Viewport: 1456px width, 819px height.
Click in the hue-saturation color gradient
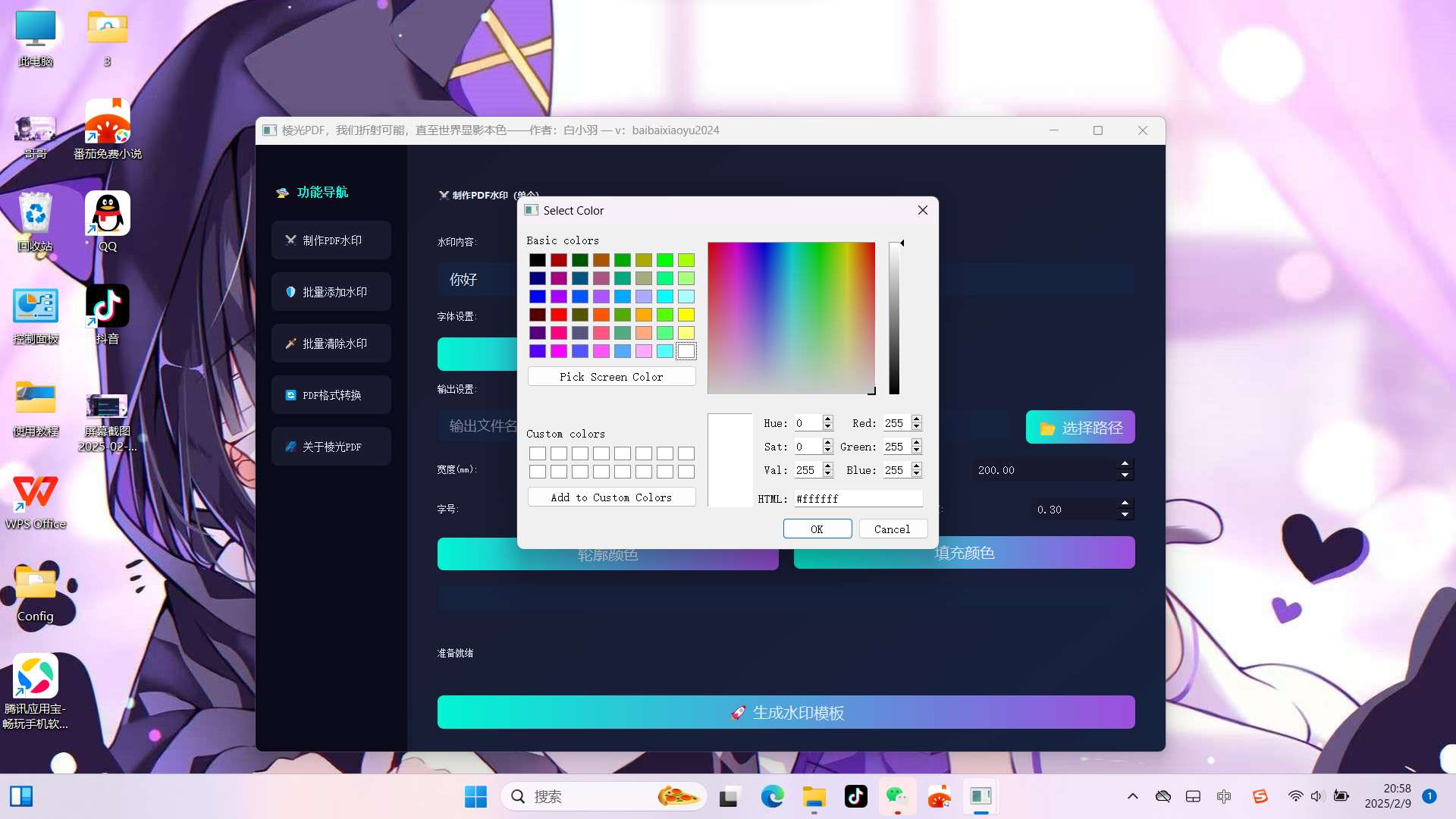click(x=791, y=318)
